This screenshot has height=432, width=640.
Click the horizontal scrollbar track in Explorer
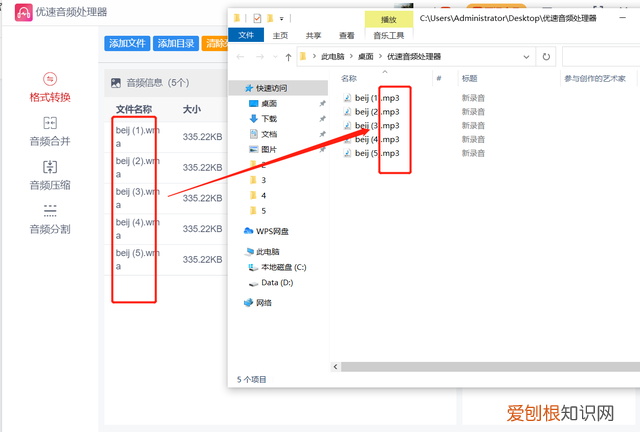490,367
